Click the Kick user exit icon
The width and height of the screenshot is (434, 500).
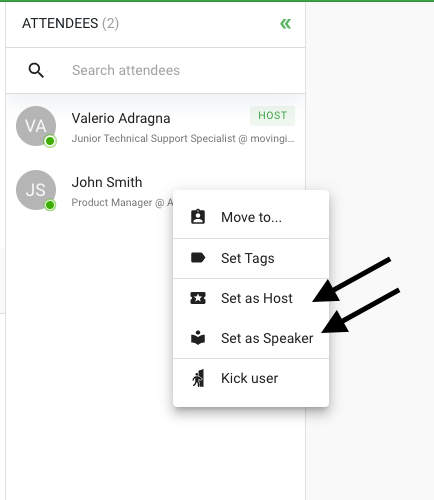tap(198, 378)
